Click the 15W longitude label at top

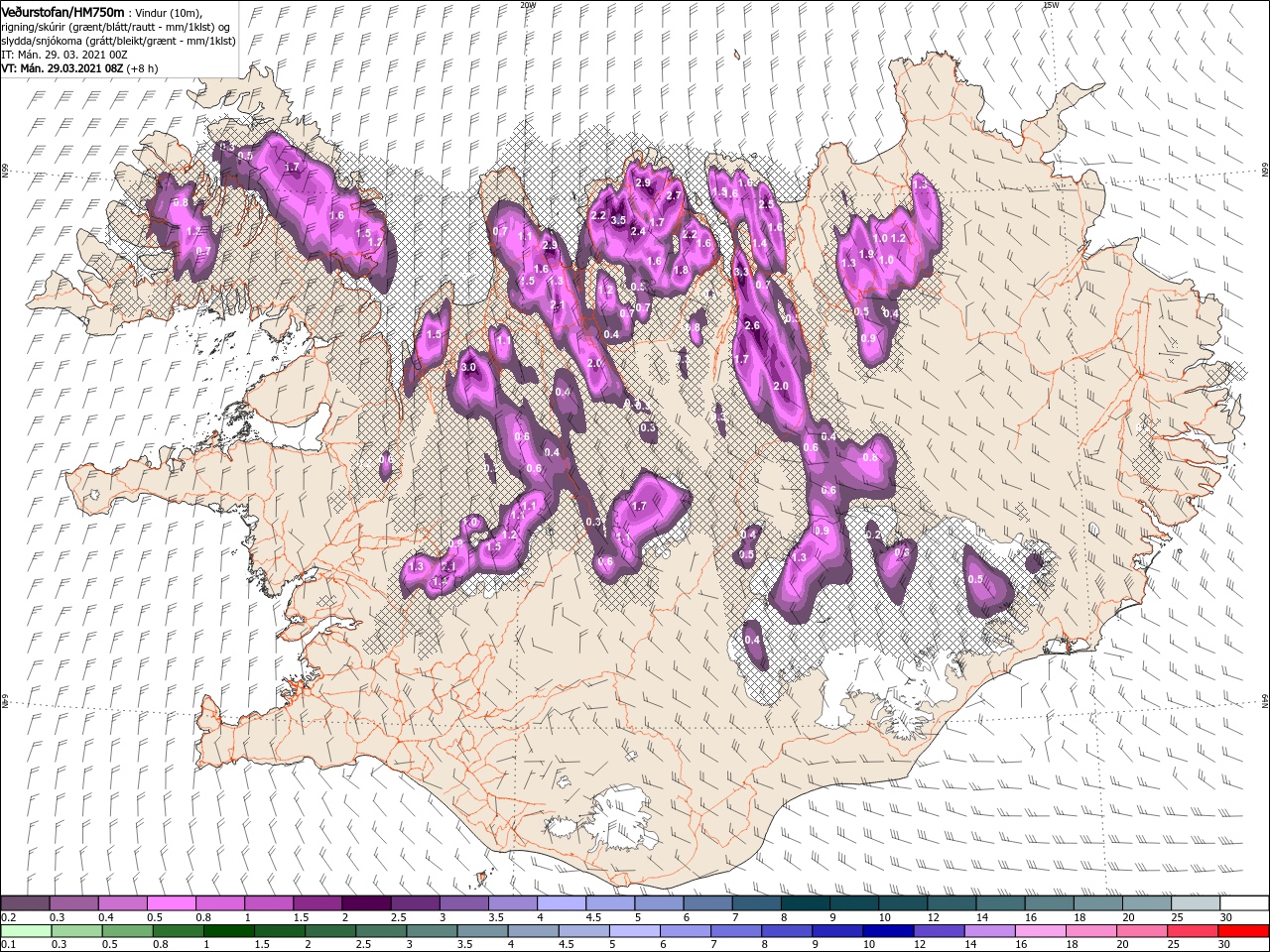point(1051,5)
